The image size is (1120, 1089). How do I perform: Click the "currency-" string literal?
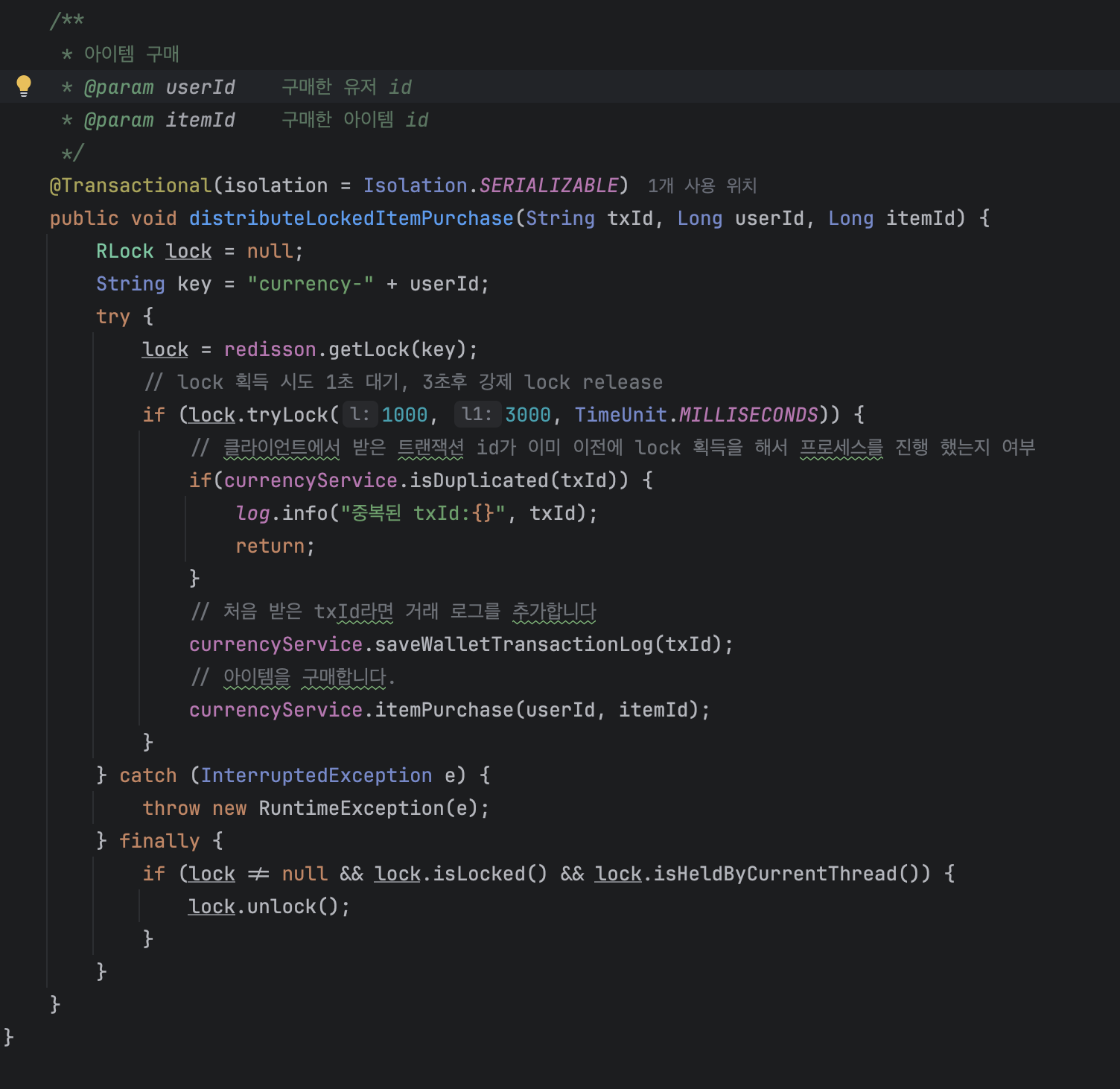311,284
